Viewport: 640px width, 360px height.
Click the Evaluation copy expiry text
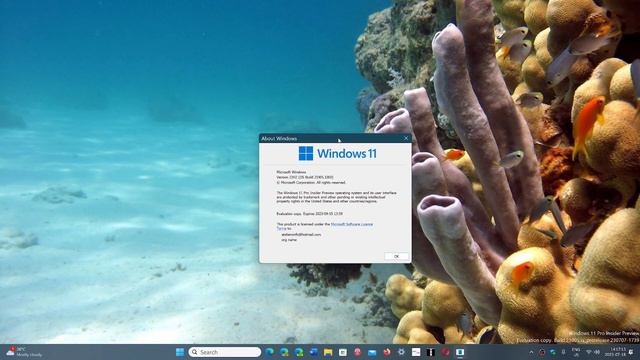click(x=310, y=213)
